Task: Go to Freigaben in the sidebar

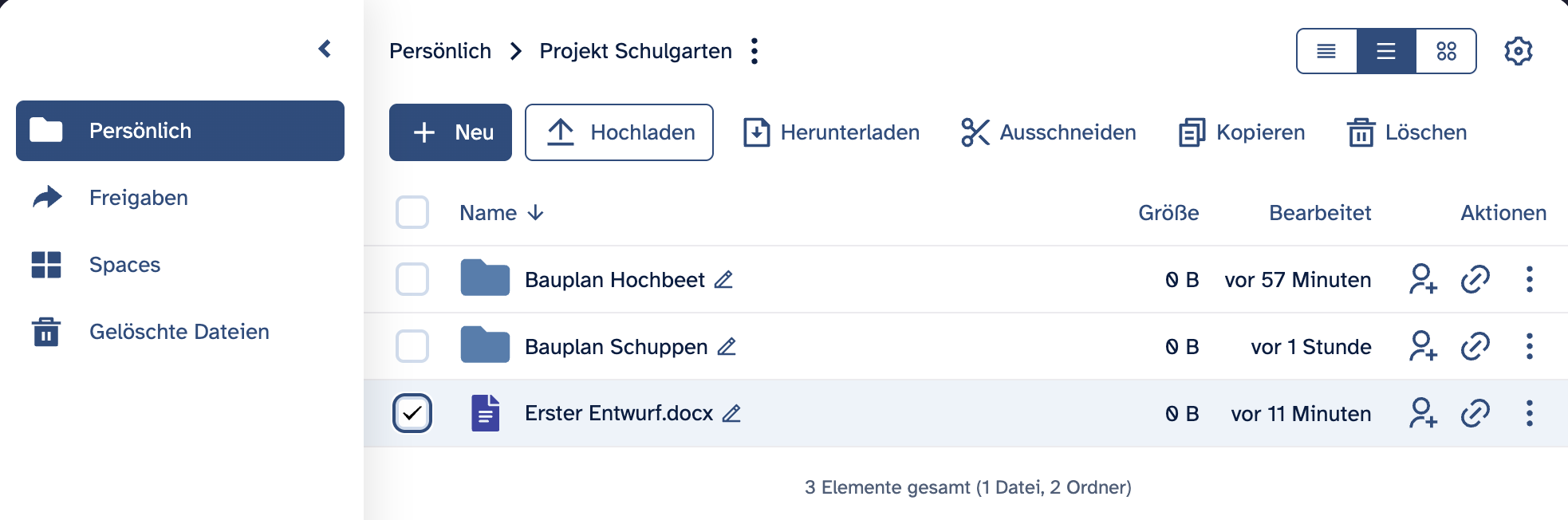Action: pyautogui.click(x=139, y=198)
